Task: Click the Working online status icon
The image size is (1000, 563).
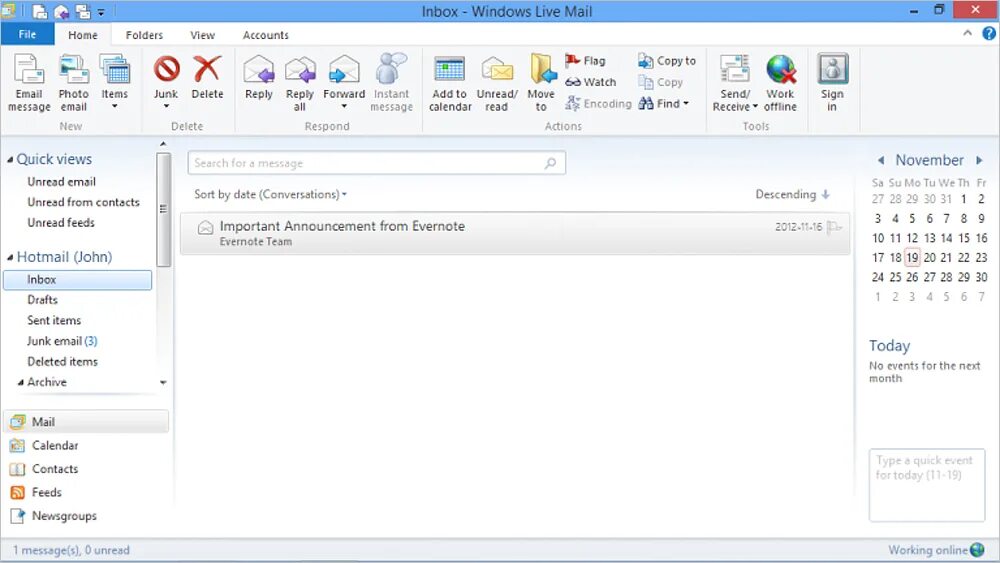Action: [x=977, y=550]
